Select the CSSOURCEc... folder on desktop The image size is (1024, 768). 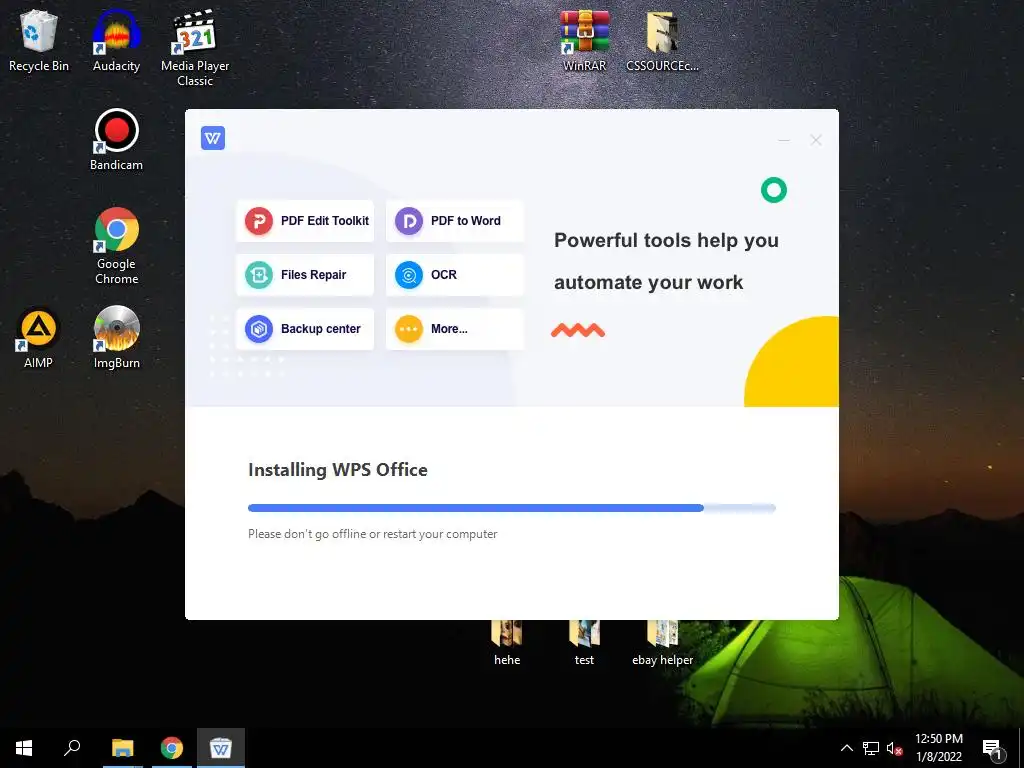coord(662,41)
